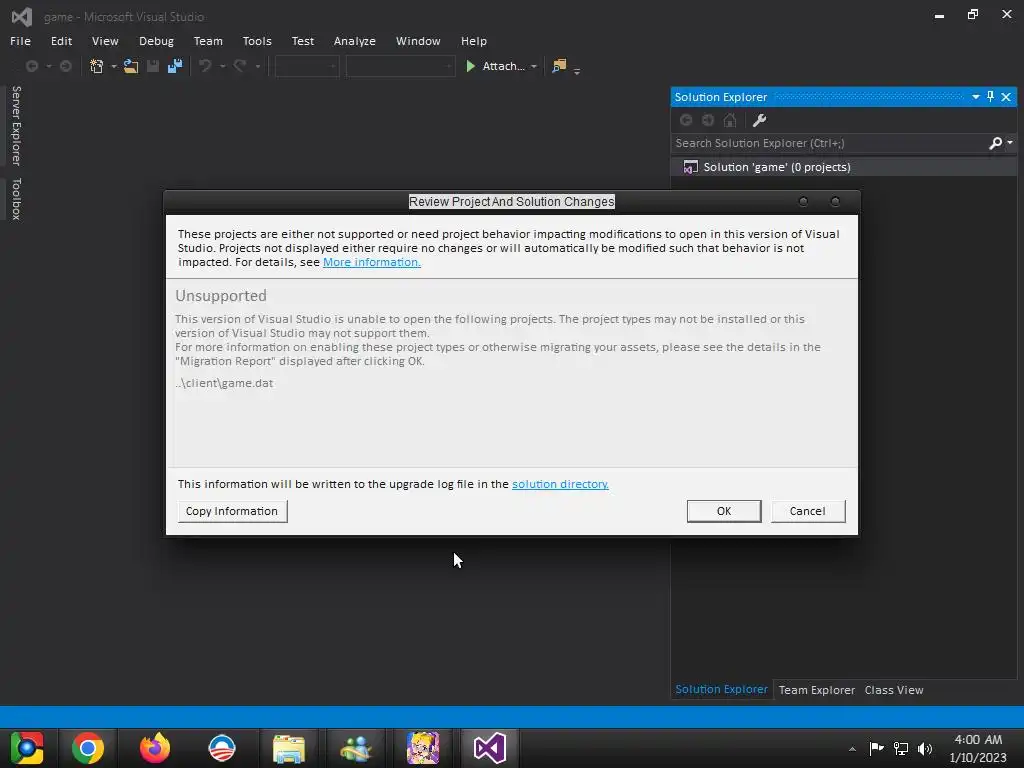Open the Solution Platforms combo box
This screenshot has width=1024, height=768.
400,66
